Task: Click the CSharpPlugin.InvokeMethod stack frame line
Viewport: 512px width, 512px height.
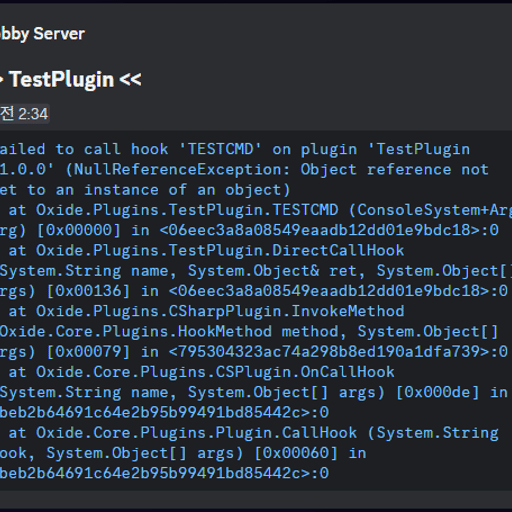Action: 206,311
